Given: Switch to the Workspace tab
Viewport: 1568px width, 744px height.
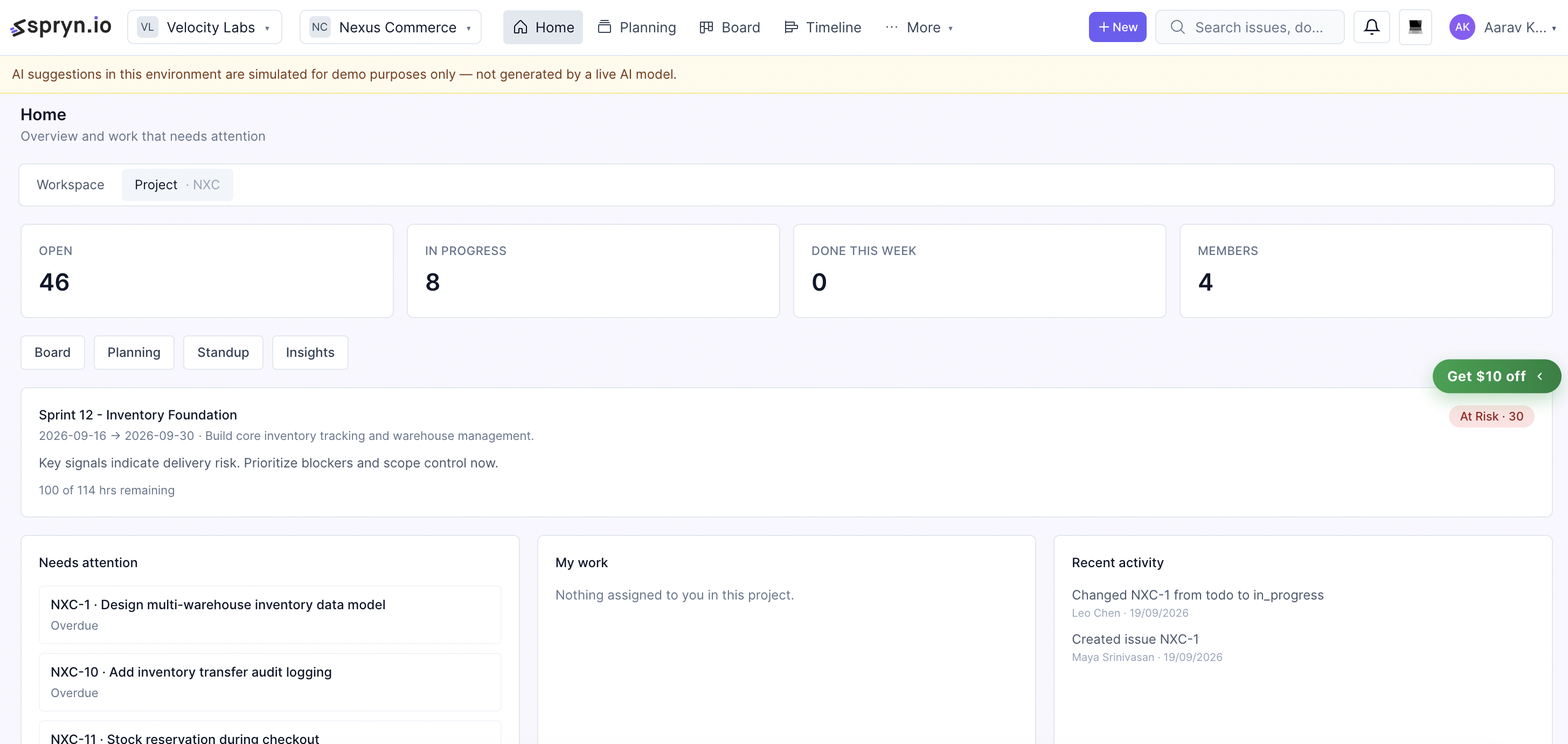Looking at the screenshot, I should (x=71, y=184).
